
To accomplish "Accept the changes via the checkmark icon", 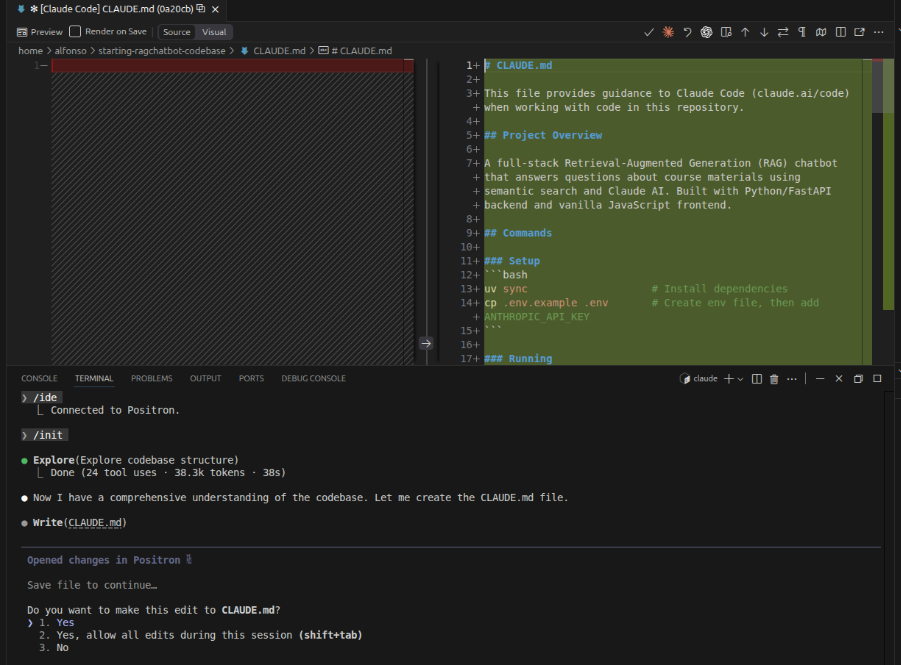I will (x=649, y=32).
